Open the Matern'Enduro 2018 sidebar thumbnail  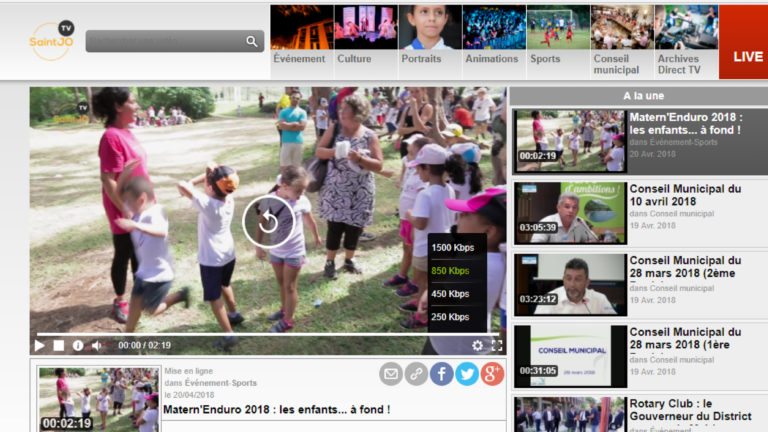click(570, 141)
